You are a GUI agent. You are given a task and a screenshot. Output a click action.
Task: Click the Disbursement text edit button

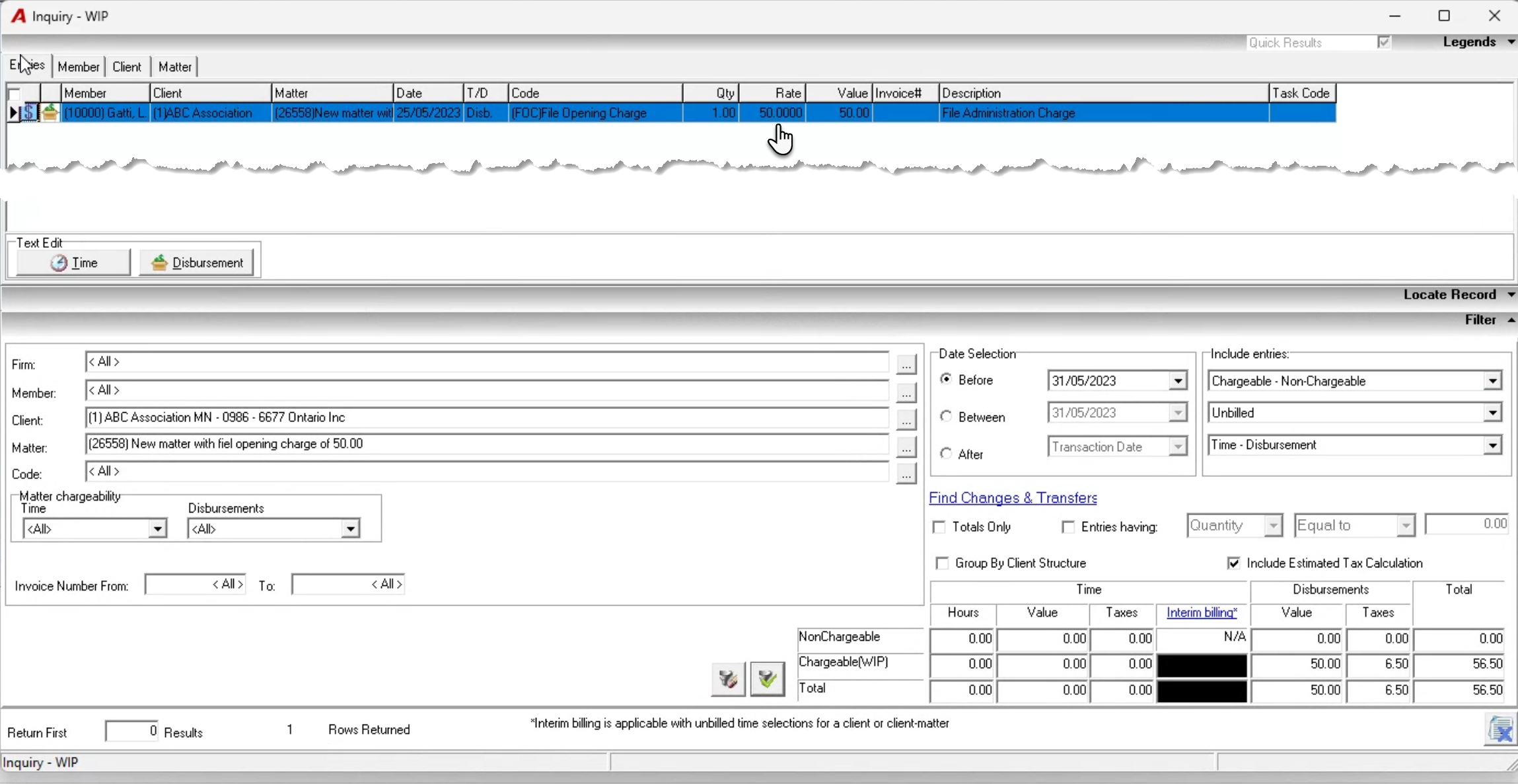[x=197, y=263]
